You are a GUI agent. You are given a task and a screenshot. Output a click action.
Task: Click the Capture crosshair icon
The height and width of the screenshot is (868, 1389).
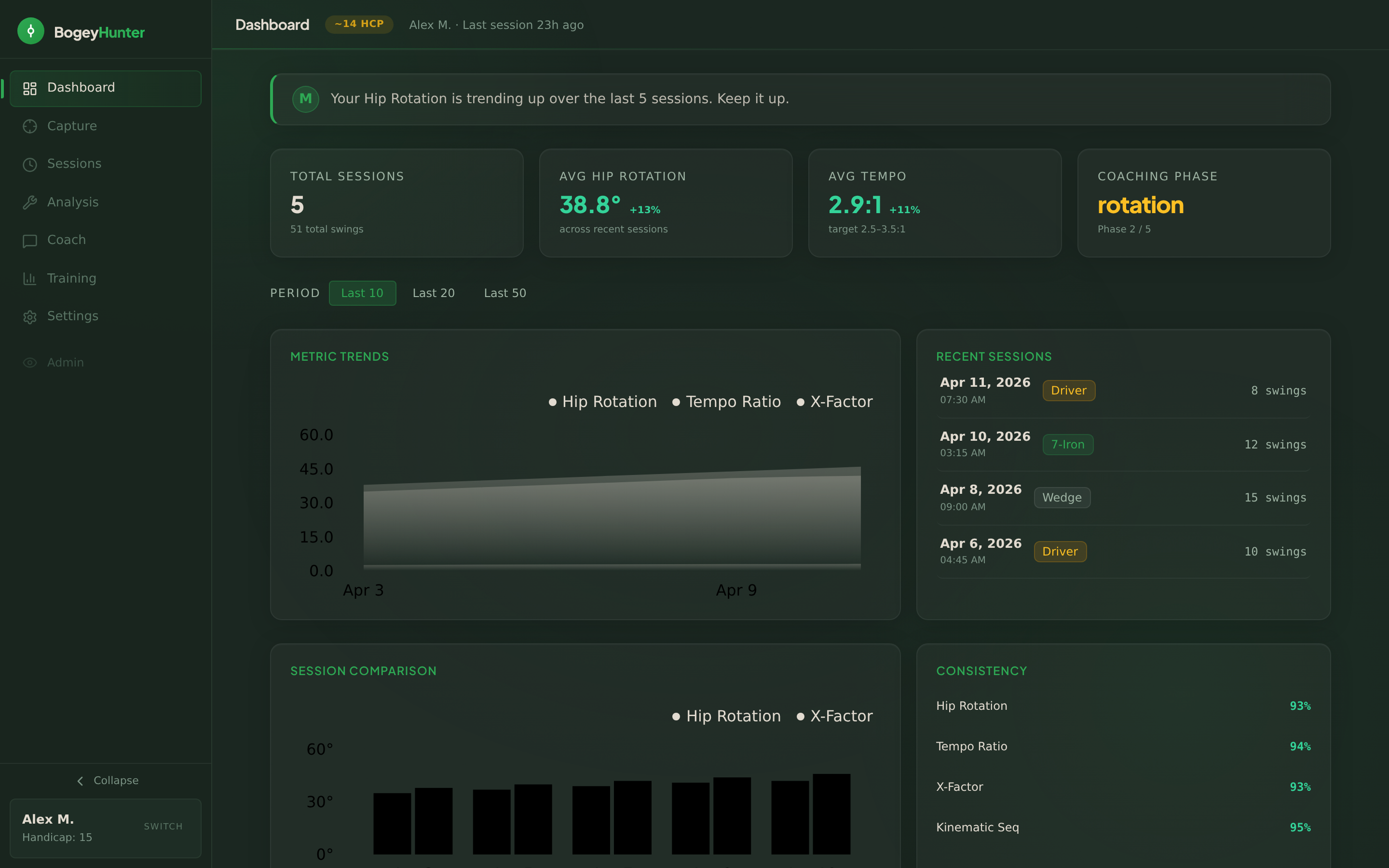pyautogui.click(x=30, y=126)
